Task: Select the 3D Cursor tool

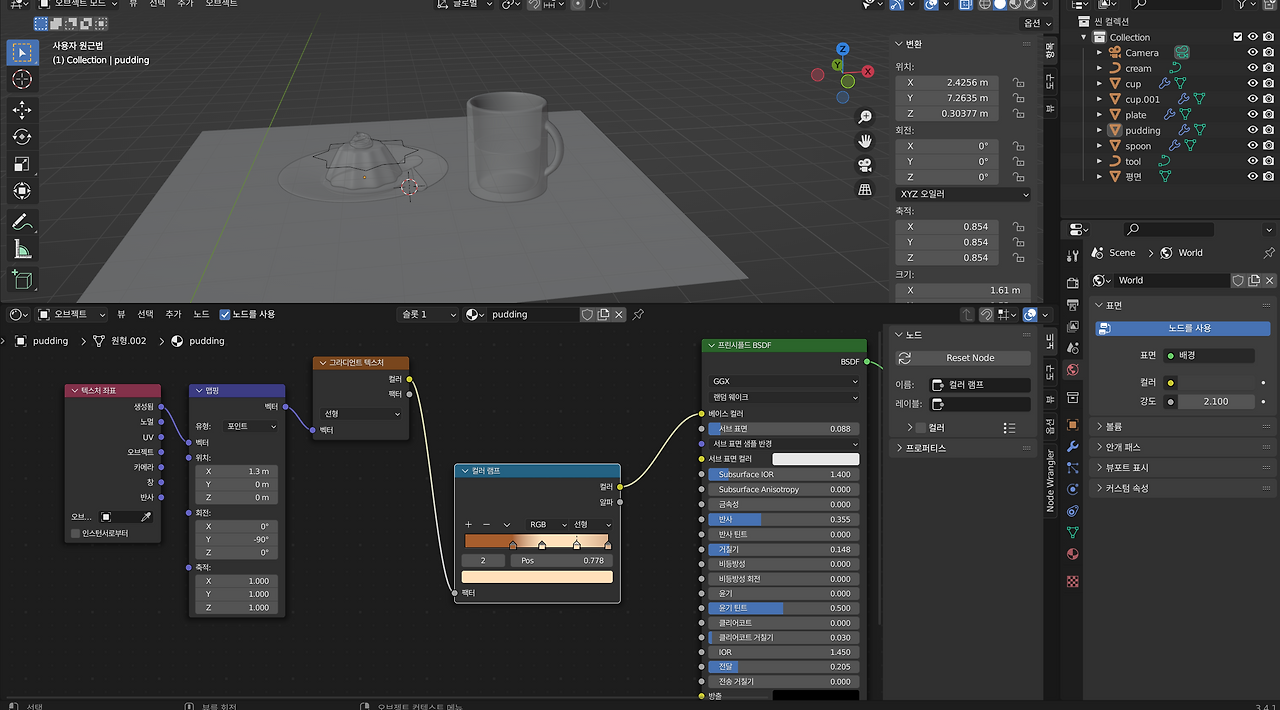Action: tap(22, 79)
